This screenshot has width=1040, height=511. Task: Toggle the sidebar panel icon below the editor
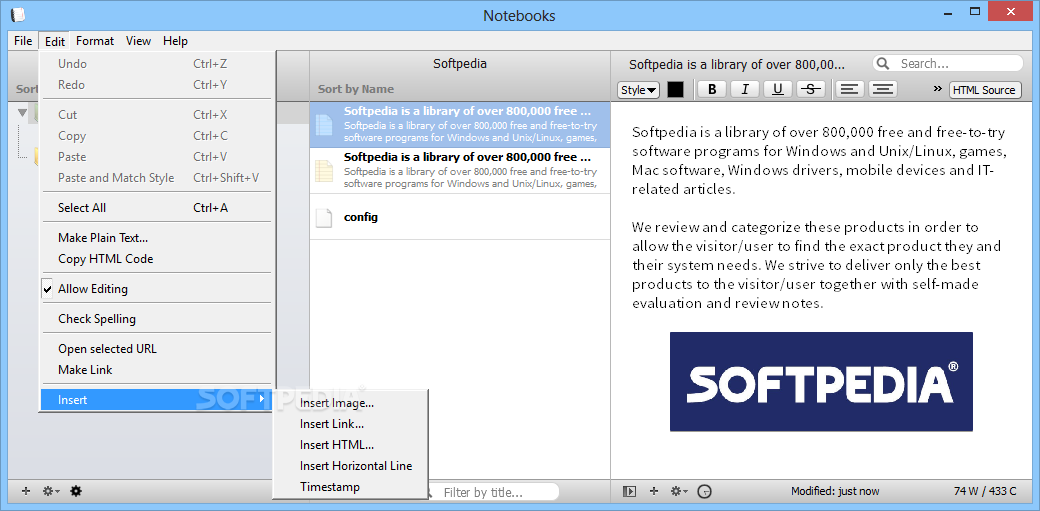click(x=629, y=491)
